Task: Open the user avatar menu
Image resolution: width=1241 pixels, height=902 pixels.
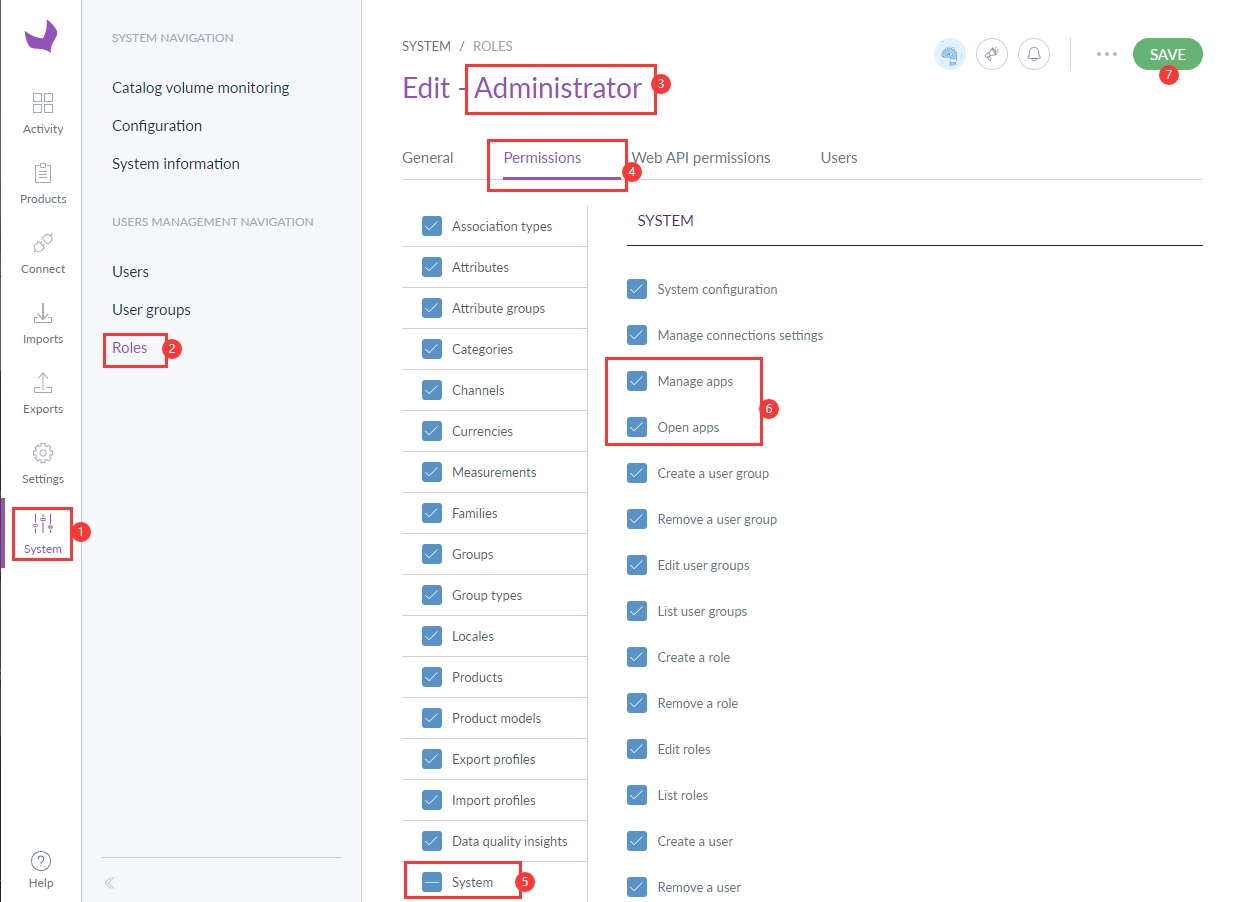Action: click(x=949, y=54)
